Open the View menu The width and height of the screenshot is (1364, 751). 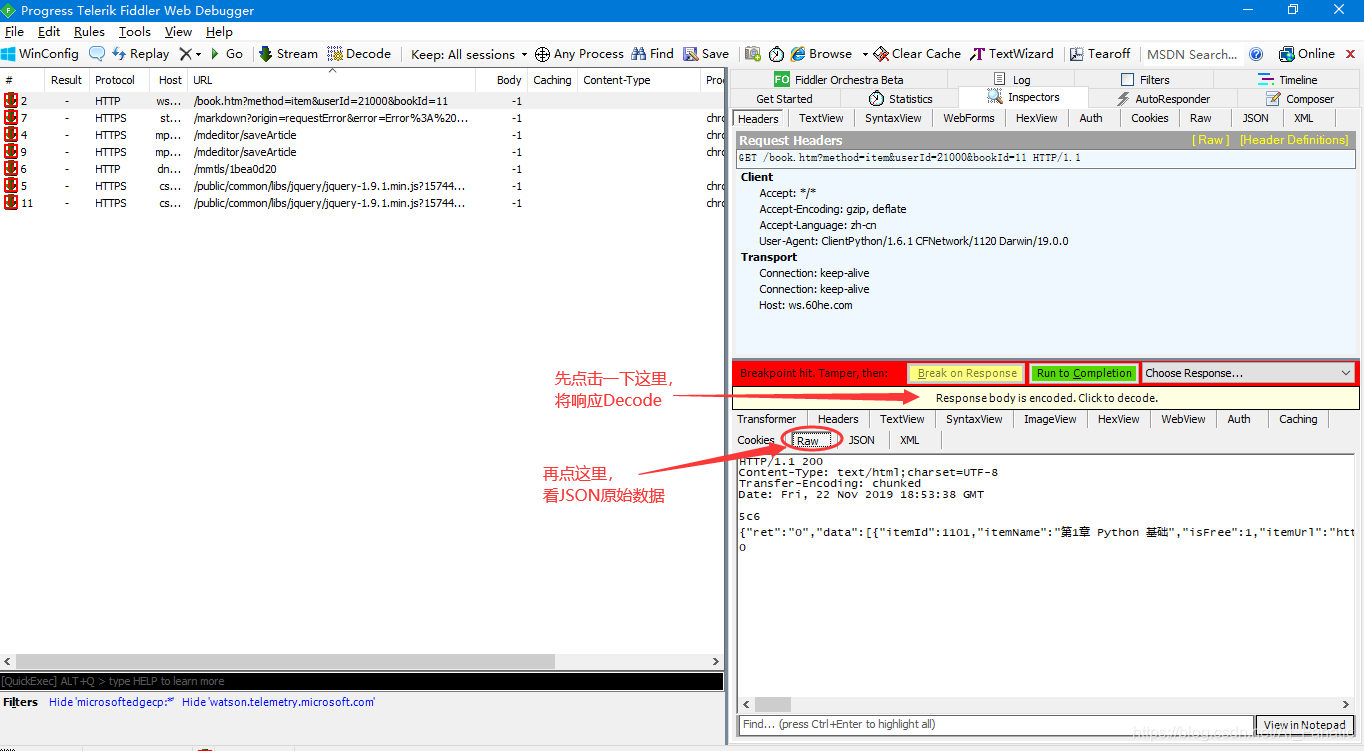coord(178,32)
